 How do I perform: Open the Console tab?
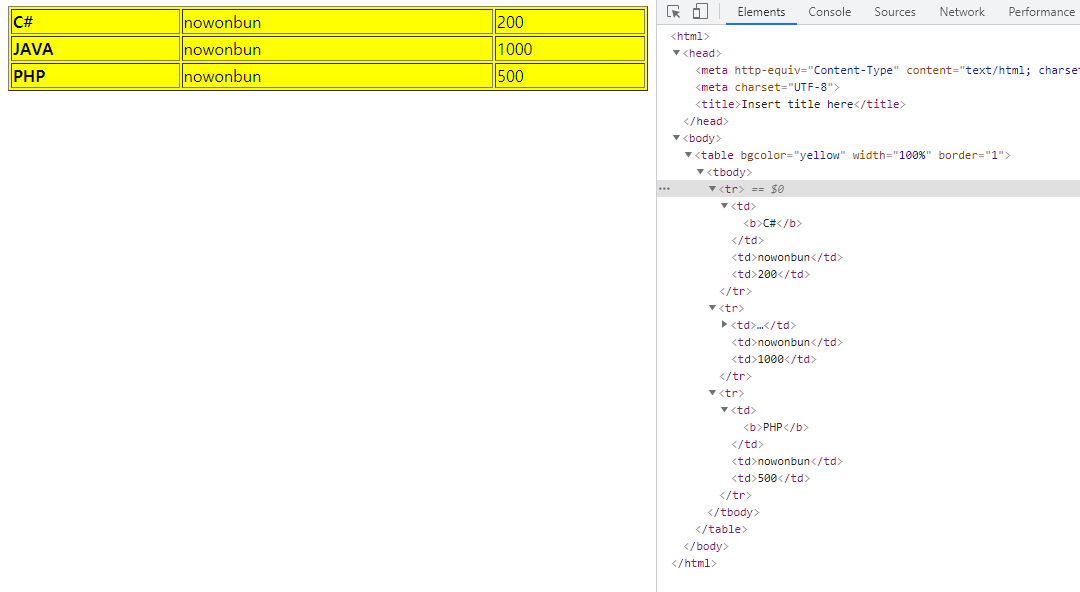tap(829, 12)
